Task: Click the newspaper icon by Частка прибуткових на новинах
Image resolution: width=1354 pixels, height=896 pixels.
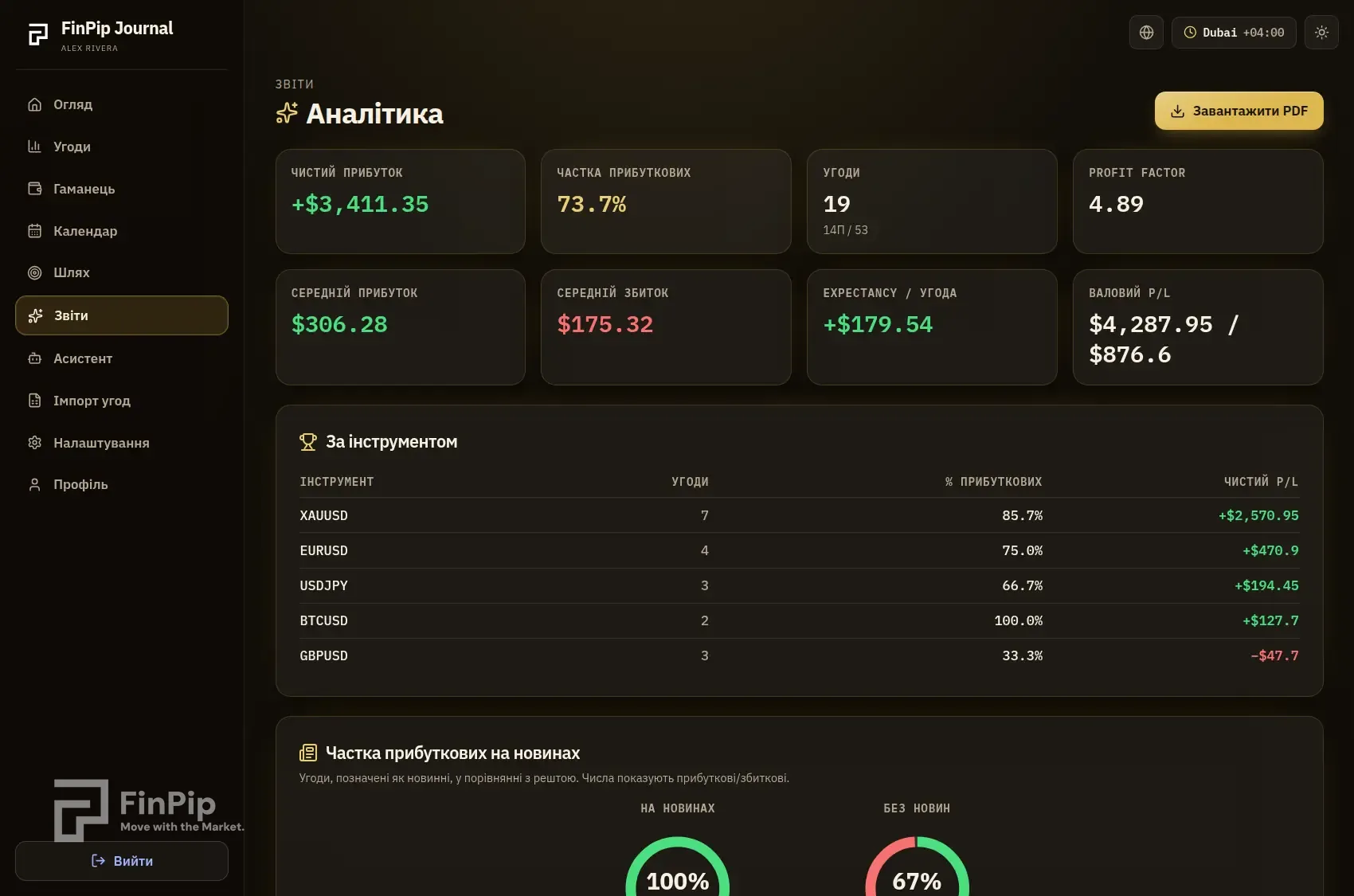Action: pos(308,753)
